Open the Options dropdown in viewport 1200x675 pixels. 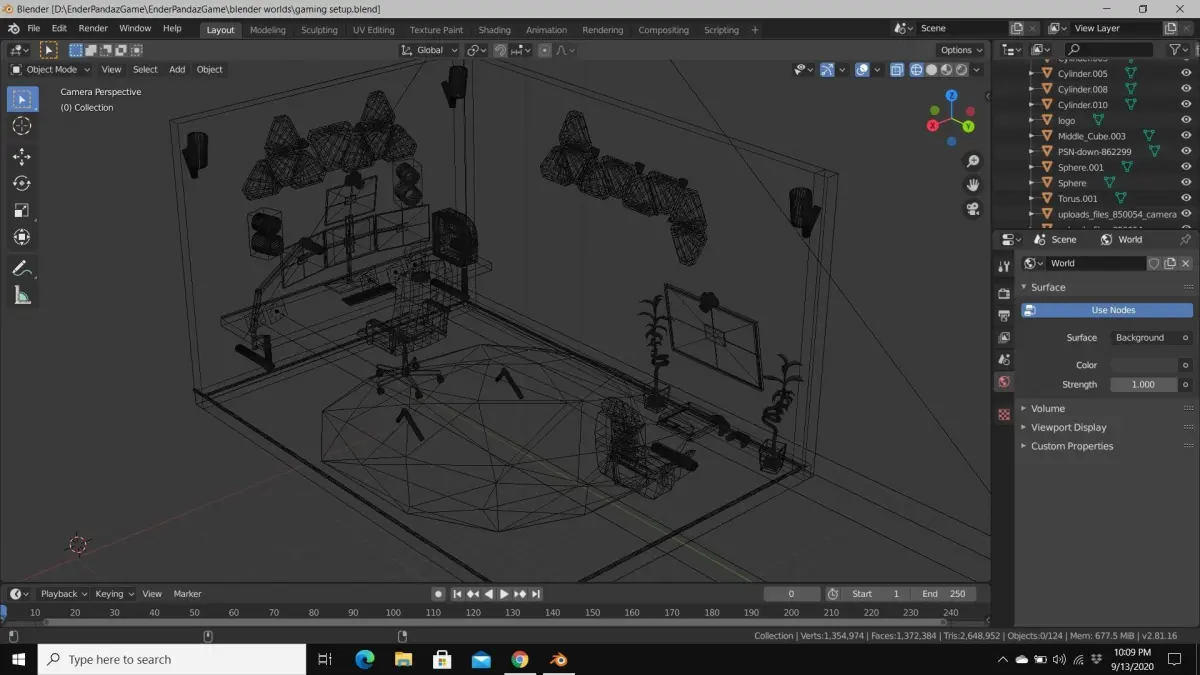[961, 50]
